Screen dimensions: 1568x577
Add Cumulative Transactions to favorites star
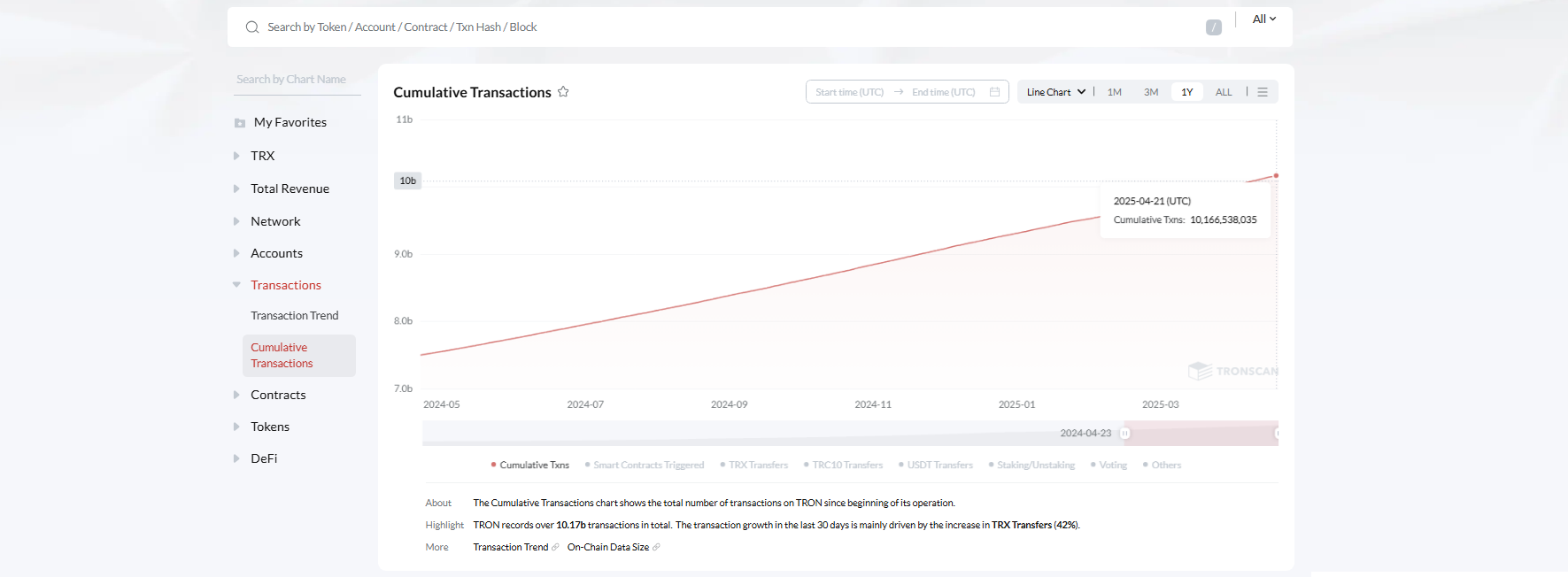tap(563, 92)
